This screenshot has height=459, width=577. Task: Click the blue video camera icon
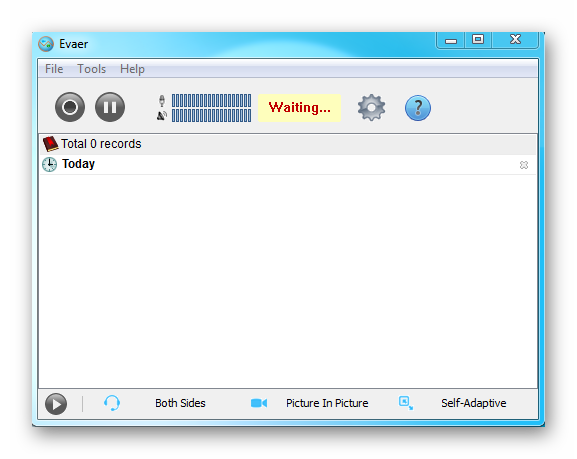tap(259, 403)
